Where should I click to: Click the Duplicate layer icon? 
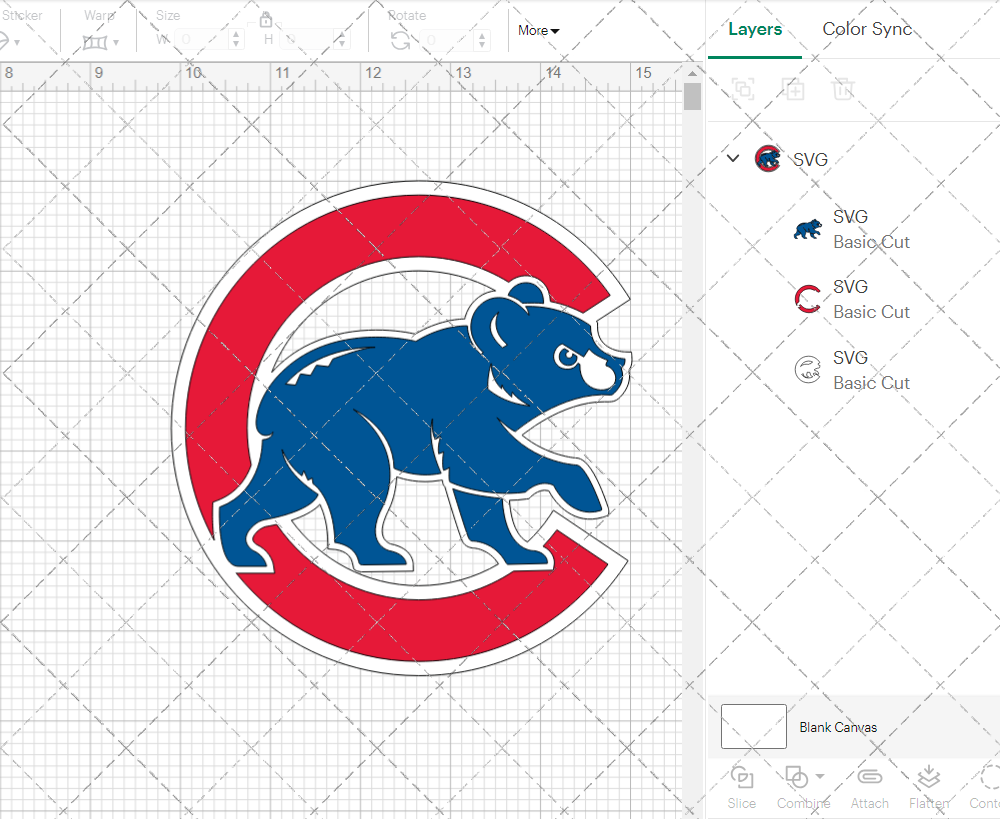tap(793, 89)
